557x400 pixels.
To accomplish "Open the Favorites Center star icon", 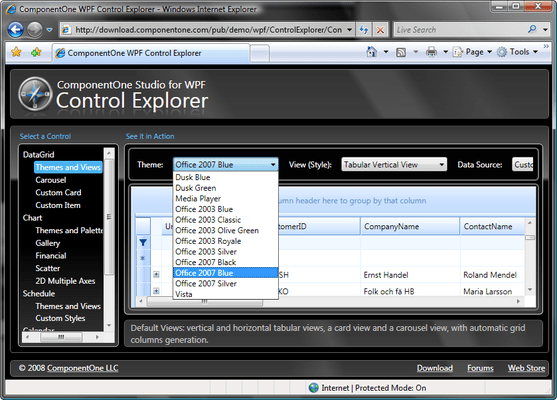I will pos(16,52).
